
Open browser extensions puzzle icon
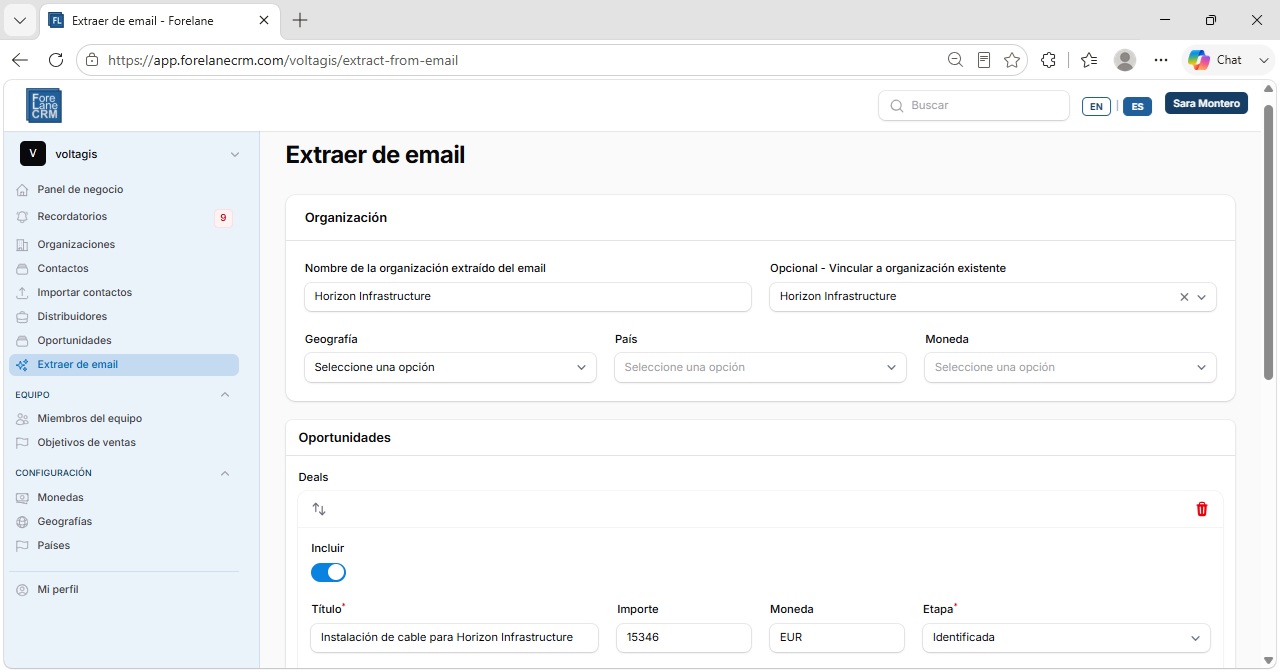1048,60
